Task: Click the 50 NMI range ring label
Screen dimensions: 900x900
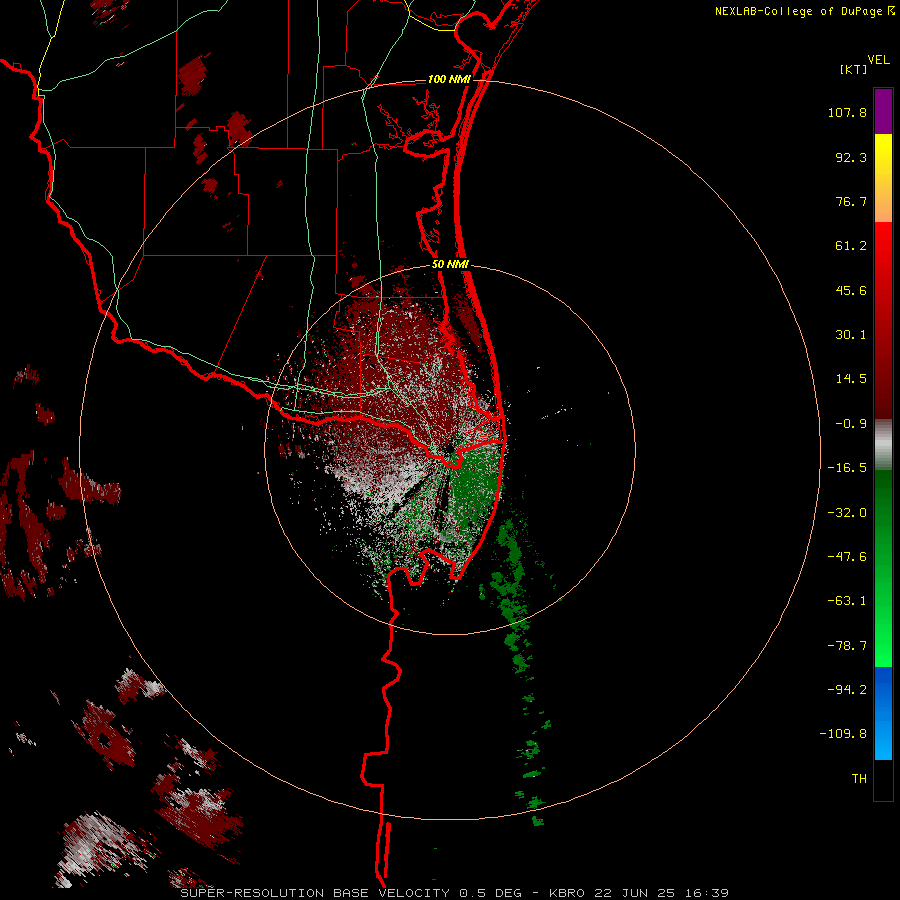Action: [450, 265]
